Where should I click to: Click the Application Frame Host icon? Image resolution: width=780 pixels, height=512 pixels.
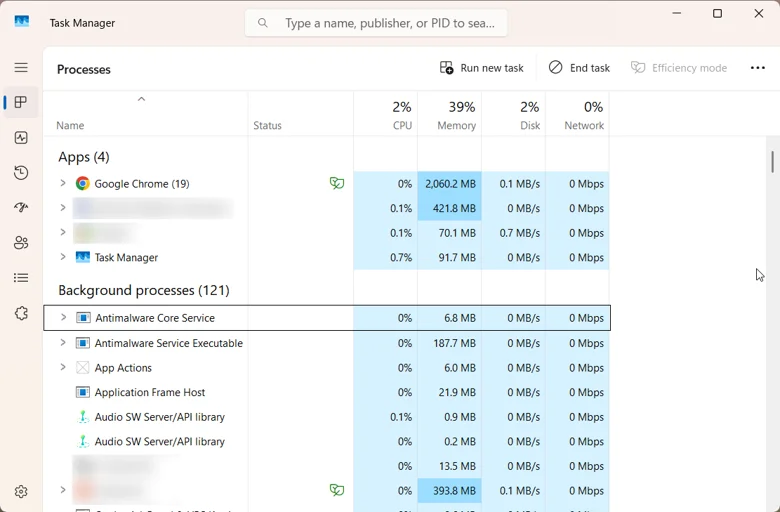pos(83,392)
